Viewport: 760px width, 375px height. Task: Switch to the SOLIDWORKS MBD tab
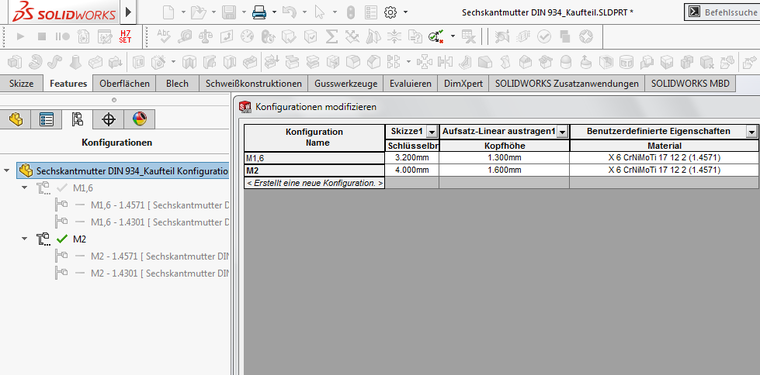(x=690, y=83)
